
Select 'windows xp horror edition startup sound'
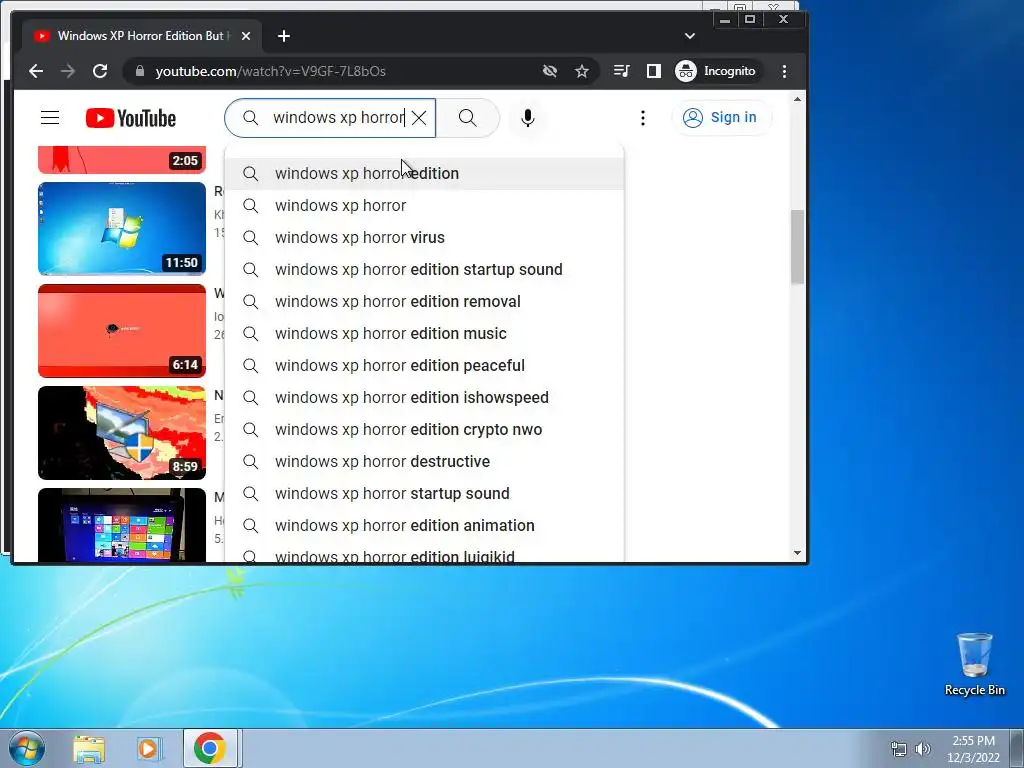tap(424, 270)
